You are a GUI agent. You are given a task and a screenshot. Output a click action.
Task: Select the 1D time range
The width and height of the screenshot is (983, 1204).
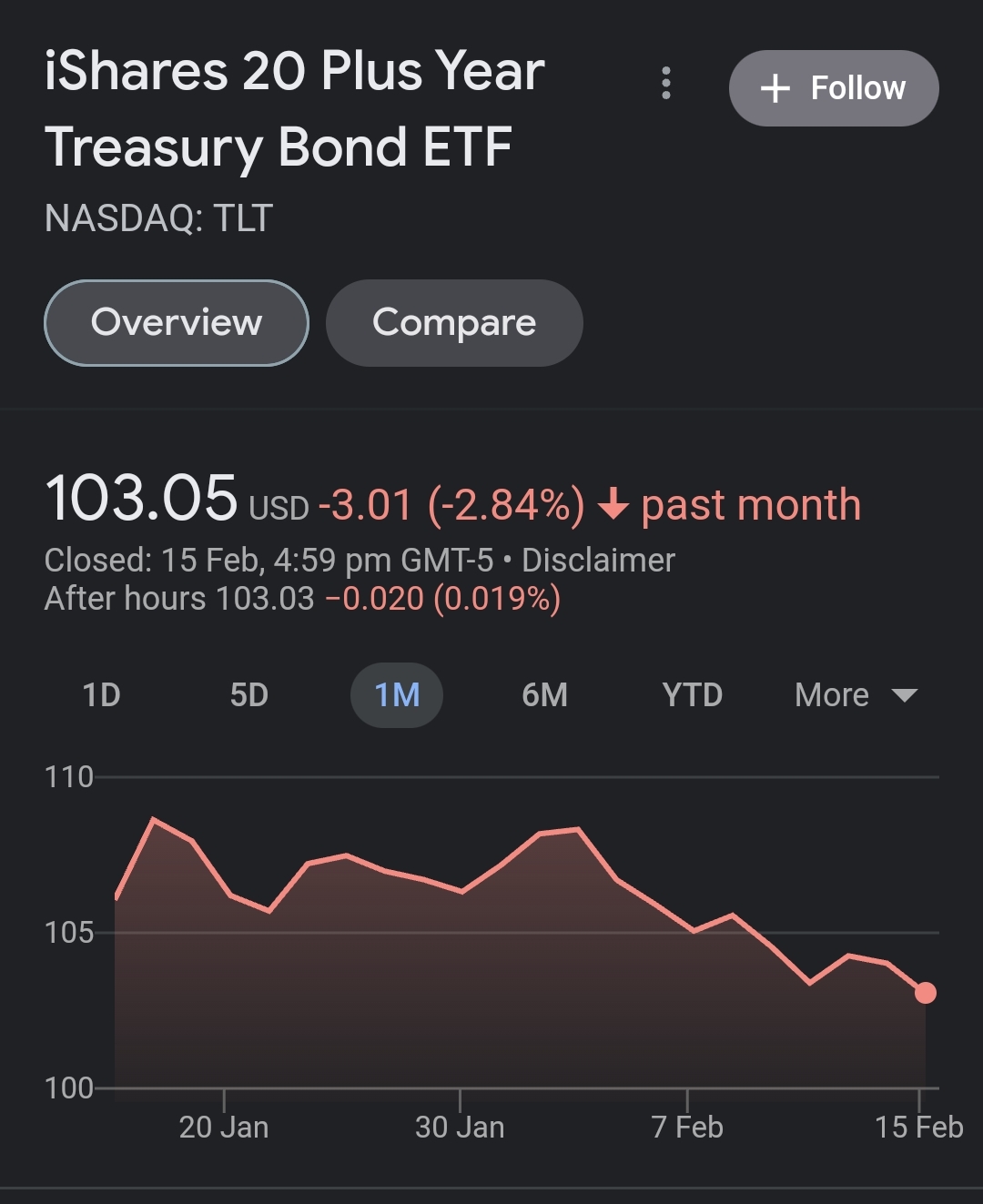[x=102, y=695]
